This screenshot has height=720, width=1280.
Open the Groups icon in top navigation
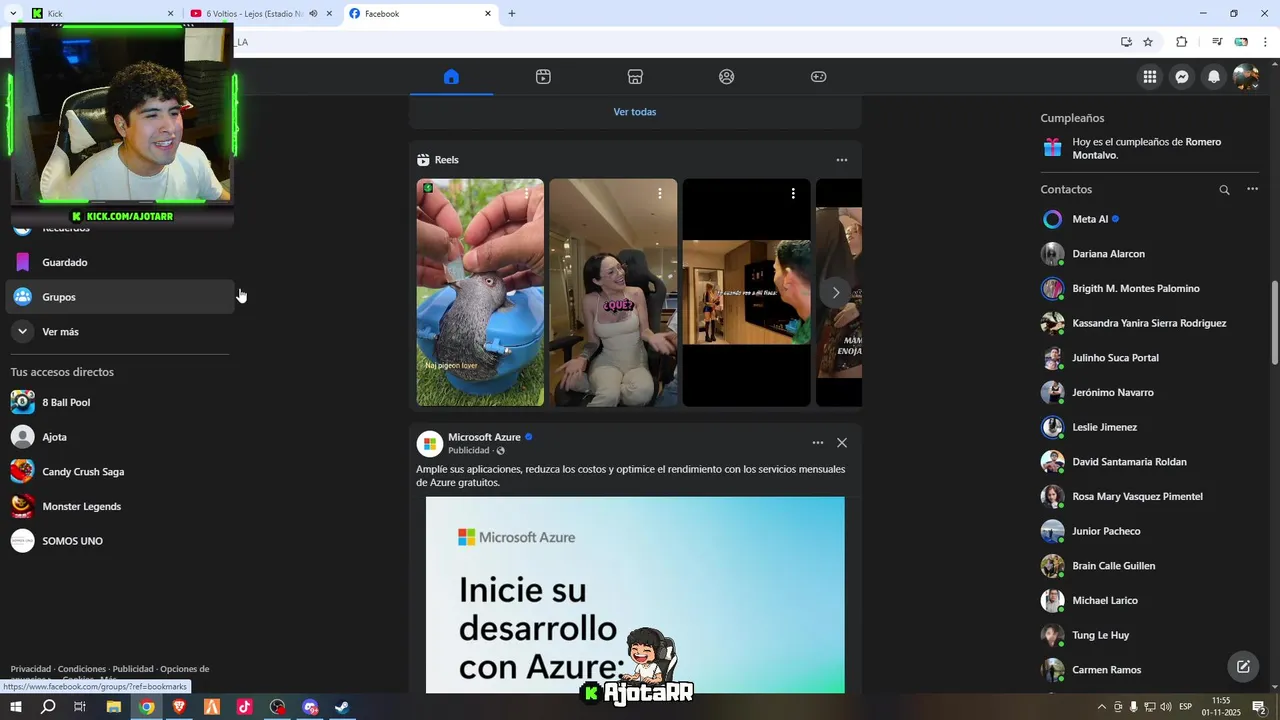[x=727, y=77]
